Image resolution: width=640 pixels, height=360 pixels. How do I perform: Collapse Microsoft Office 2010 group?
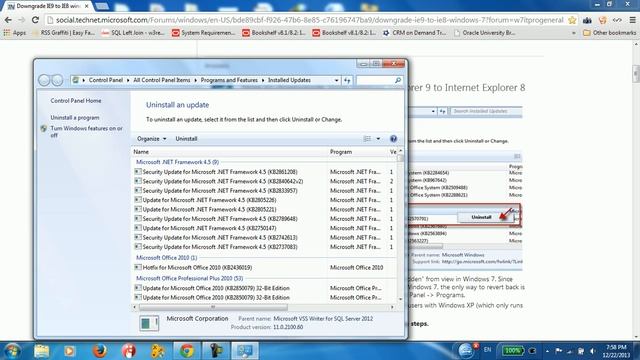coord(167,258)
